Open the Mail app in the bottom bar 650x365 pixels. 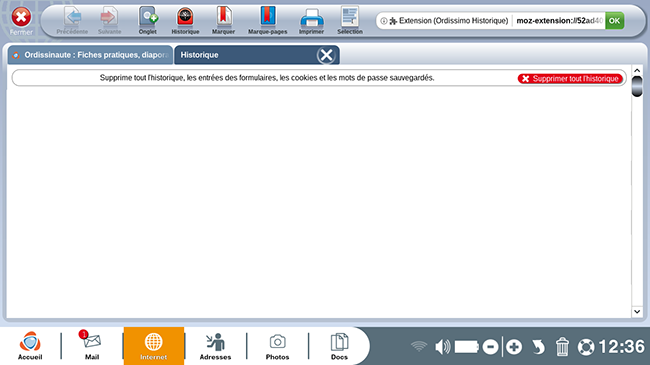tap(92, 345)
